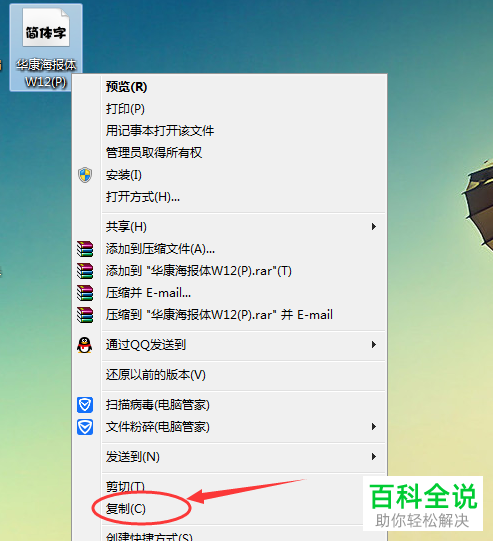493x541 pixels.
Task: Expand the arrow next to 共享(H)
Action: (x=374, y=227)
